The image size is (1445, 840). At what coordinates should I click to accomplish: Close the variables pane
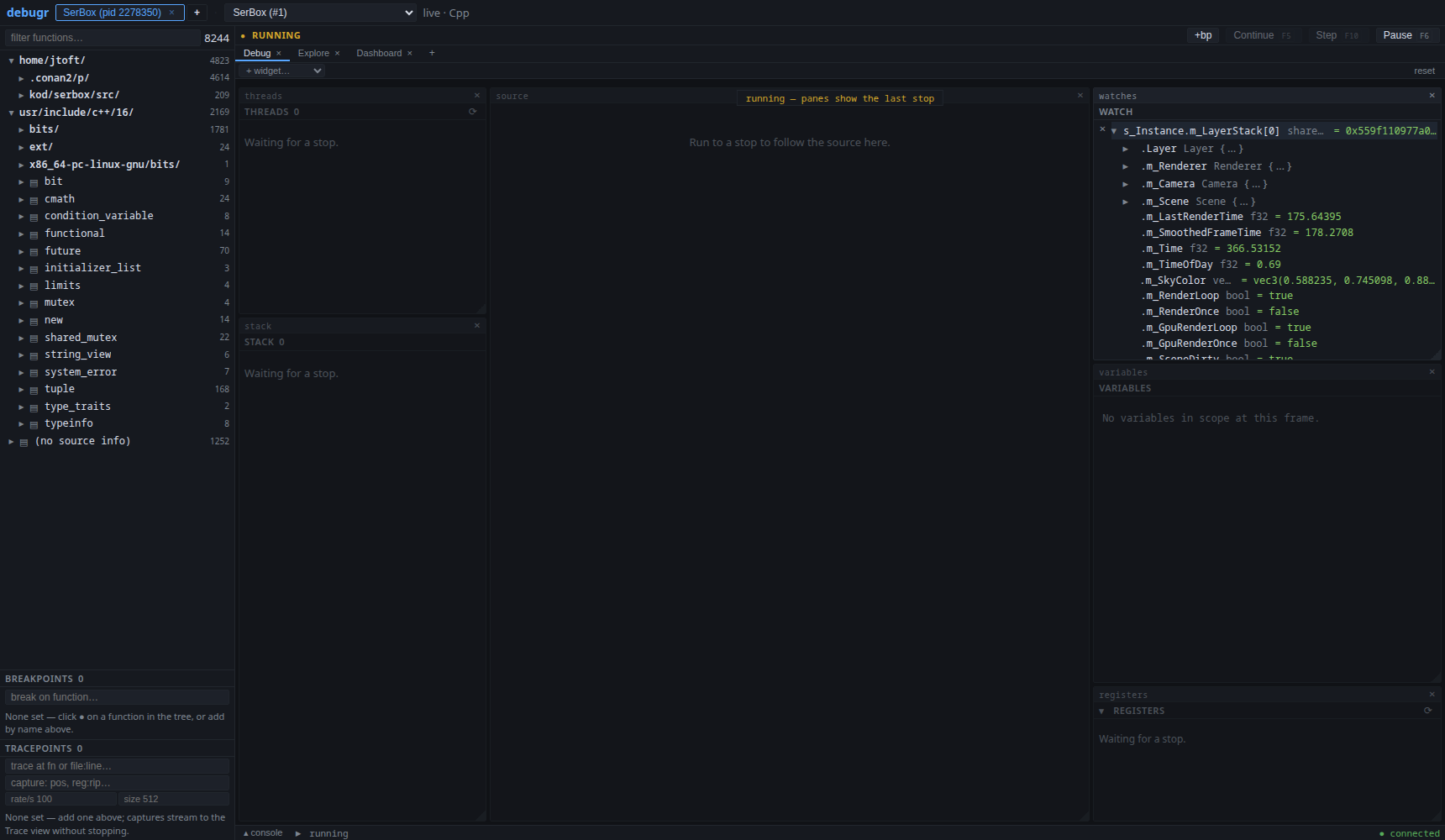[1432, 372]
